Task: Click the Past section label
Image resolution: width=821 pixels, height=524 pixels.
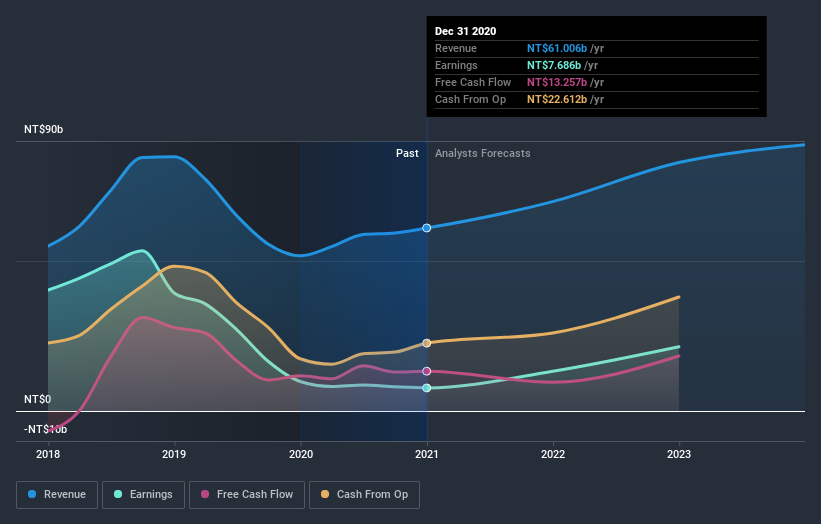Action: pos(407,153)
